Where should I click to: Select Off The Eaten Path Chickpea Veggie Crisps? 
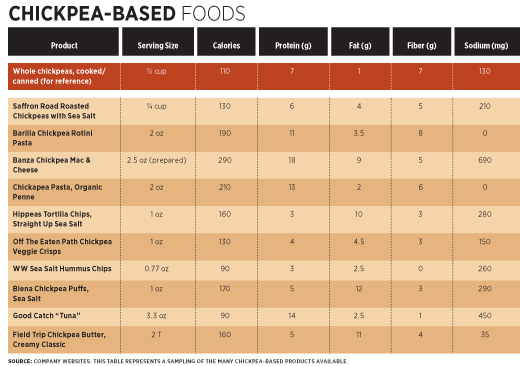tap(62, 246)
